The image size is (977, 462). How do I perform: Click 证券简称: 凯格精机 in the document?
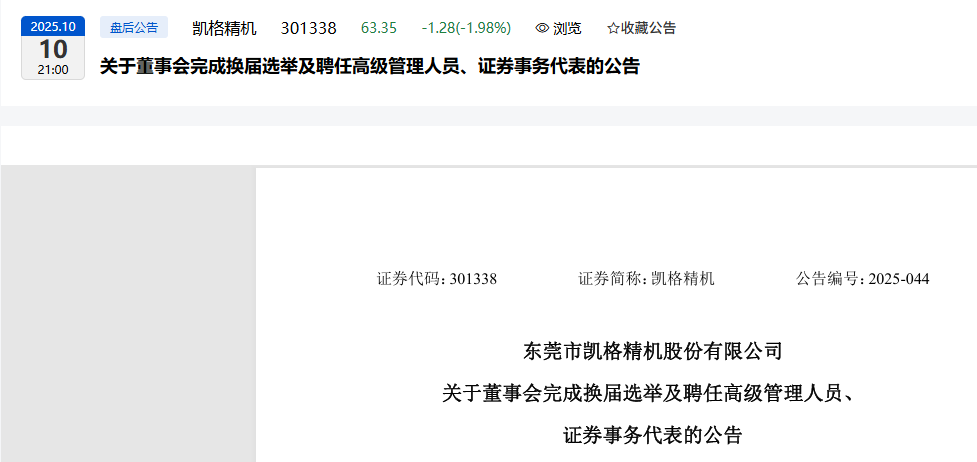pos(646,279)
